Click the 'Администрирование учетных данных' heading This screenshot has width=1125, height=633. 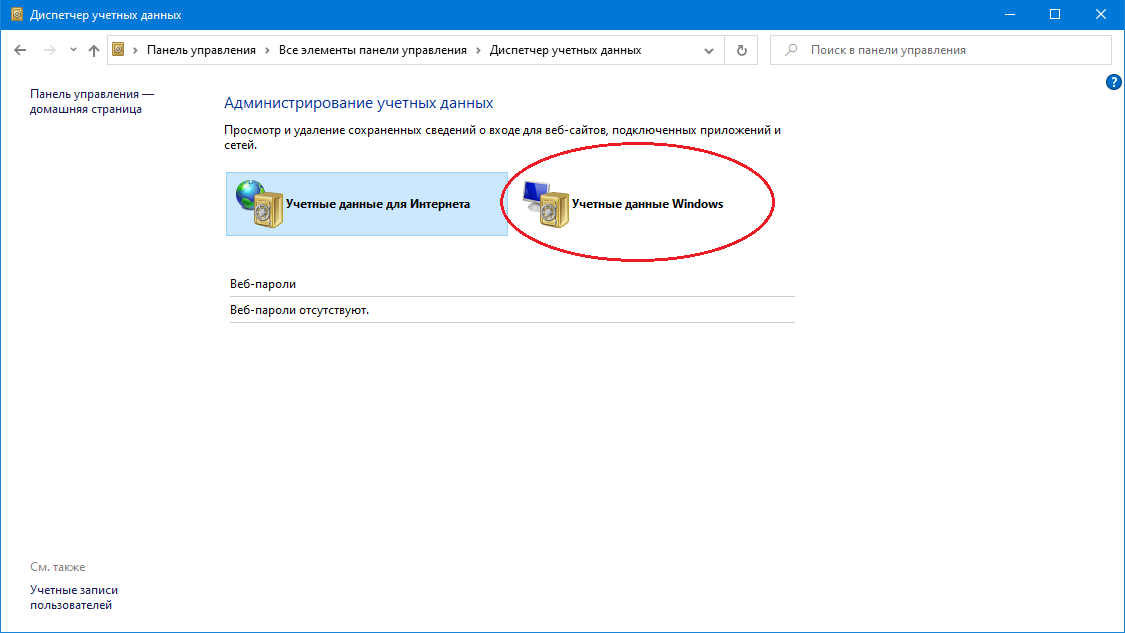click(x=359, y=103)
